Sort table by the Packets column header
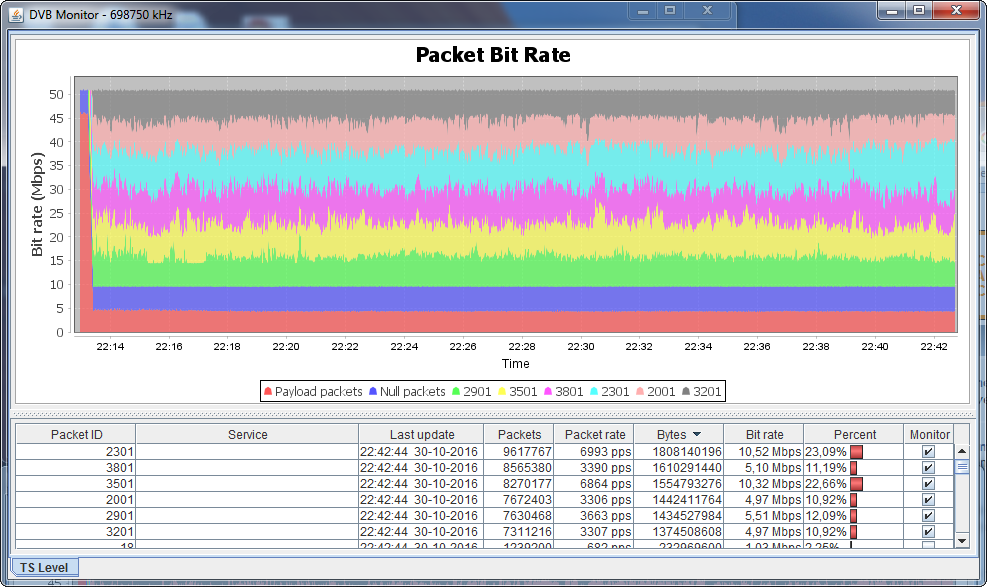987x587 pixels. (x=519, y=434)
